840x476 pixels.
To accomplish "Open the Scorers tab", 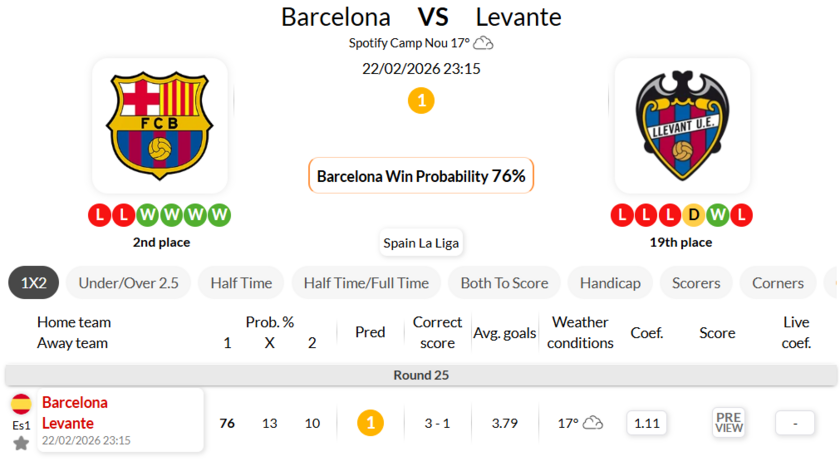I will click(696, 283).
